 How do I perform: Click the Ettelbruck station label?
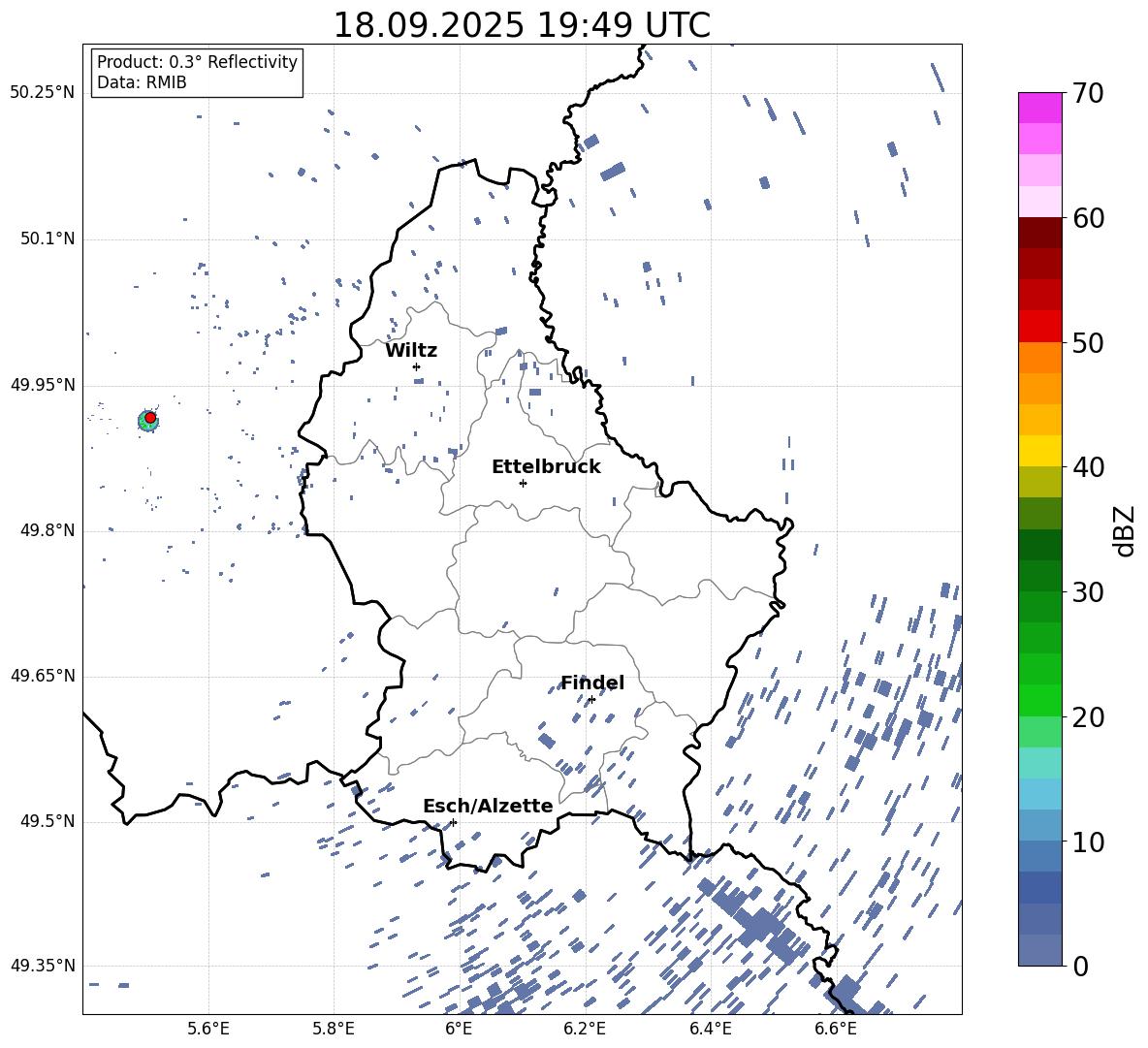coord(546,467)
